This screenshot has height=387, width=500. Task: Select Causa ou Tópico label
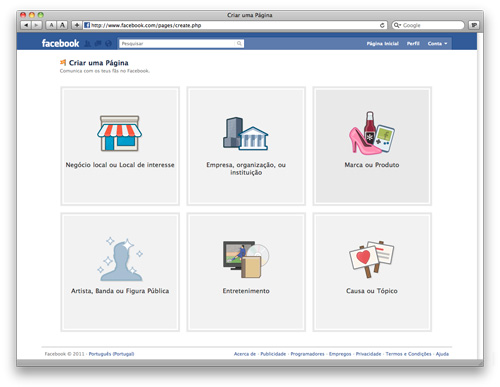point(372,291)
